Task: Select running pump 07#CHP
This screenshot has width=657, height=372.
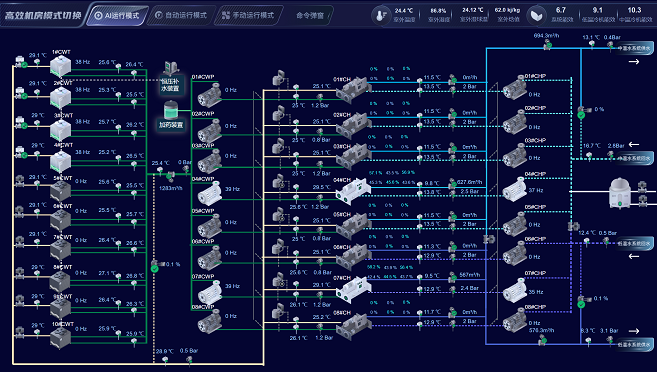Action: 515,290
